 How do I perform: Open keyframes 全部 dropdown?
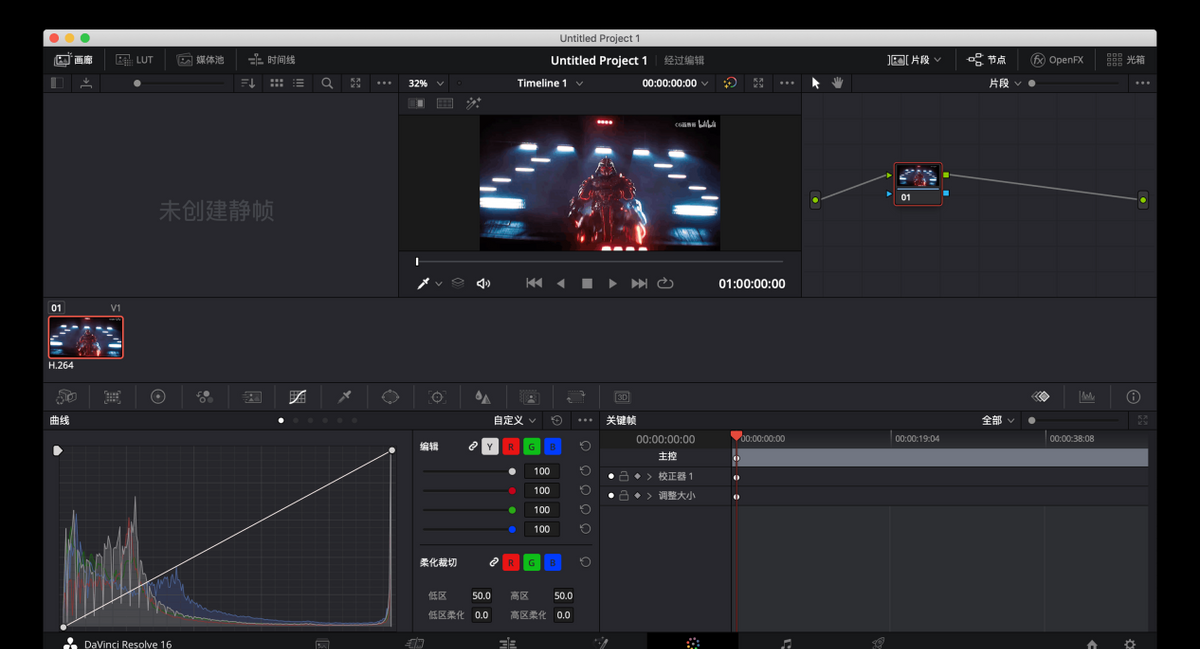998,421
